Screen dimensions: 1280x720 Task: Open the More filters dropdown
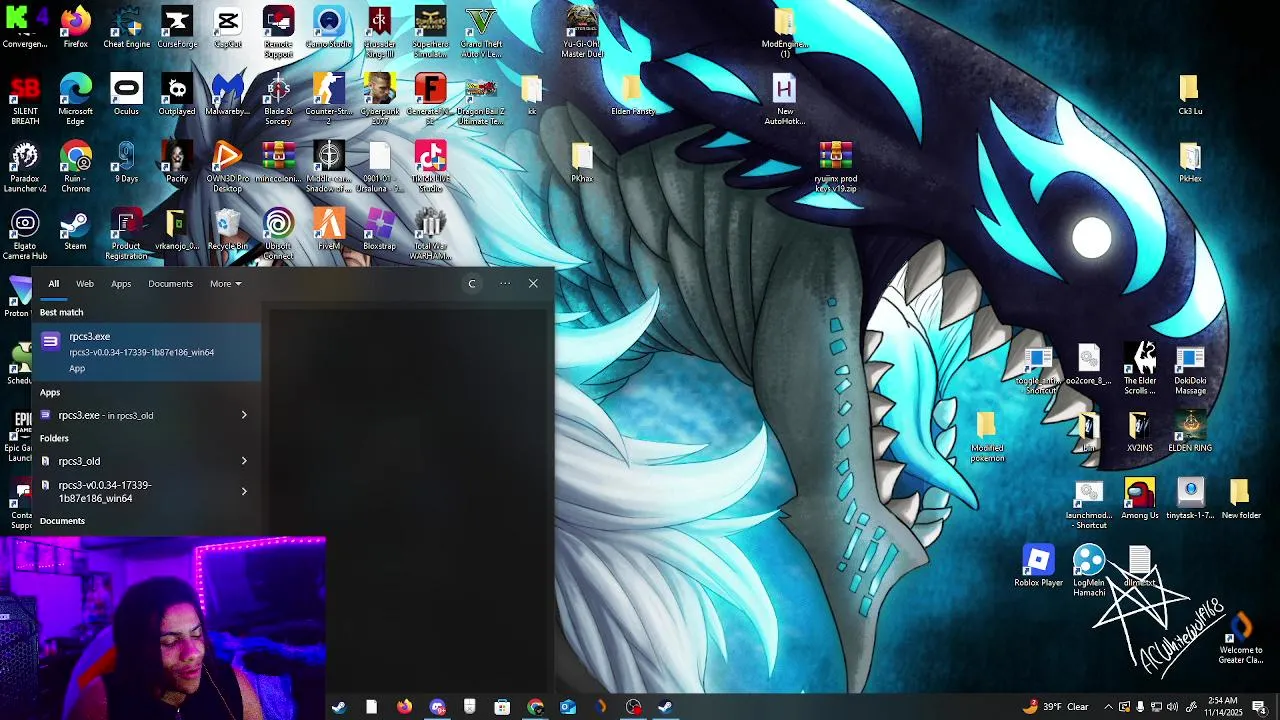[225, 284]
